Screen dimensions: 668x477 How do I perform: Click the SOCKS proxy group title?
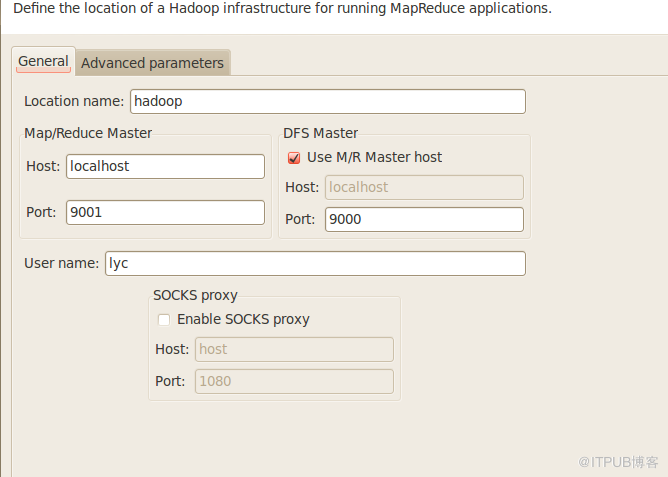(195, 295)
